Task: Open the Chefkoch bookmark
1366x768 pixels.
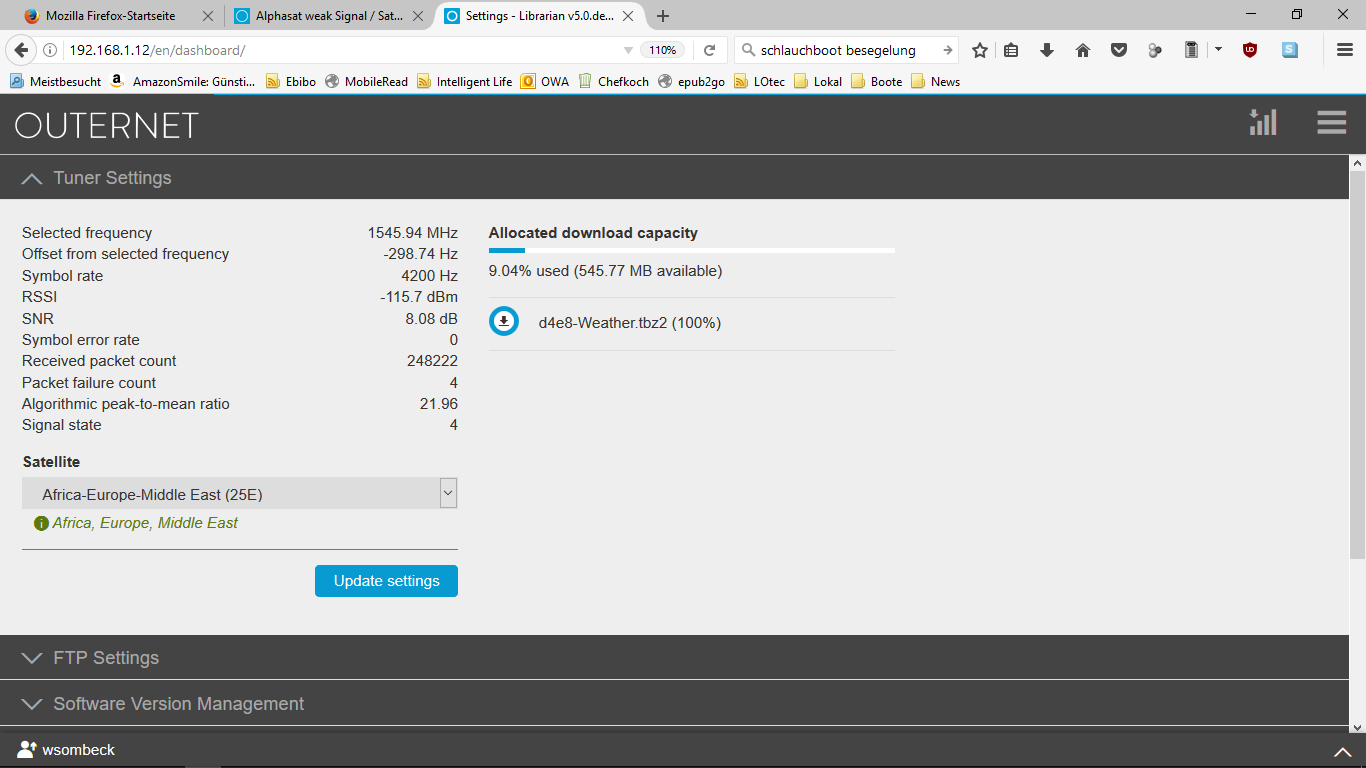Action: 614,82
